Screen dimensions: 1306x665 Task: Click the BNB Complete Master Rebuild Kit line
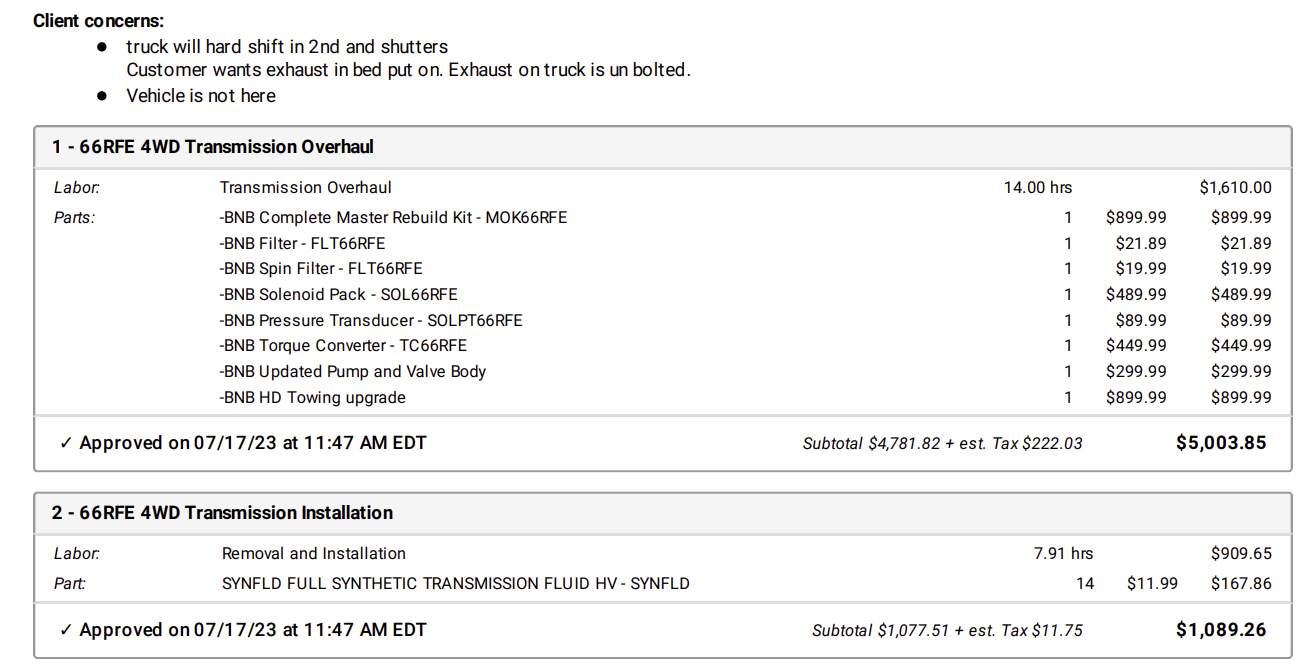point(394,217)
